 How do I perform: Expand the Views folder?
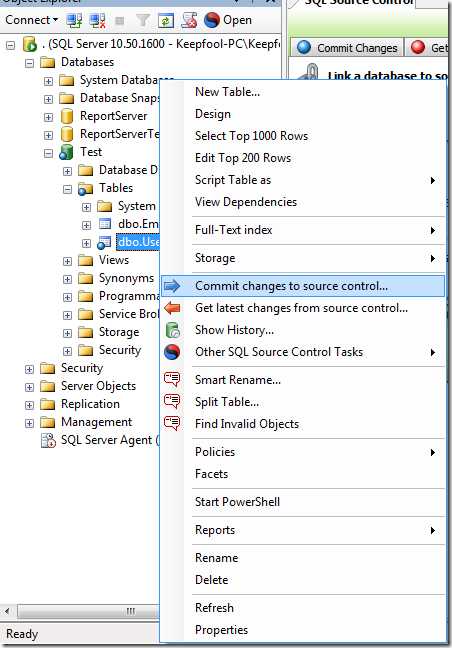coord(67,261)
